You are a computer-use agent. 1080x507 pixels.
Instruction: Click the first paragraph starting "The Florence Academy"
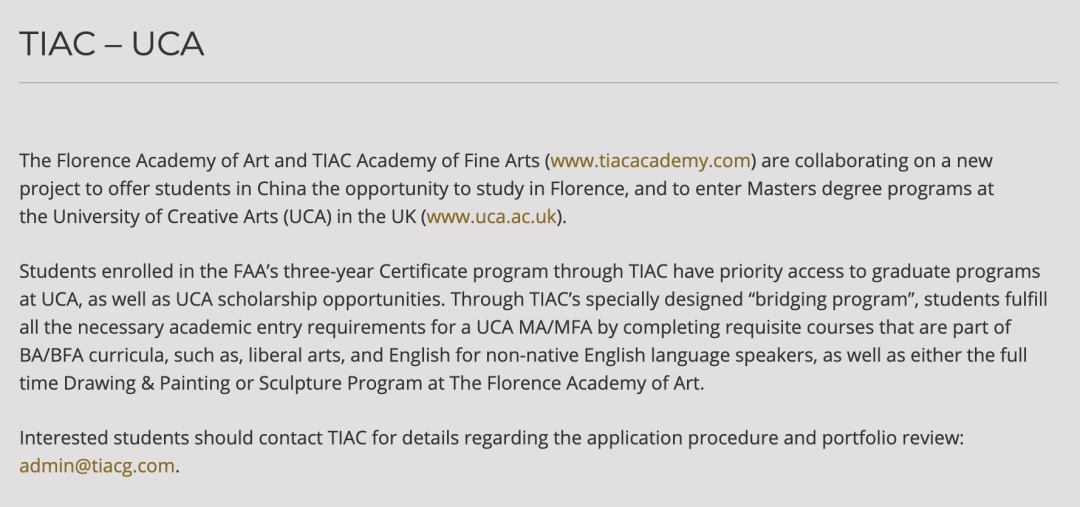point(506,189)
